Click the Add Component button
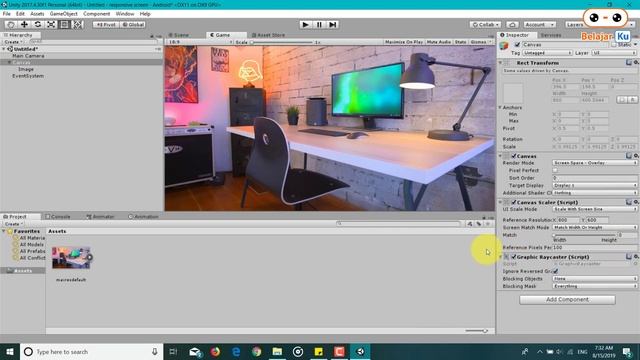 567,300
